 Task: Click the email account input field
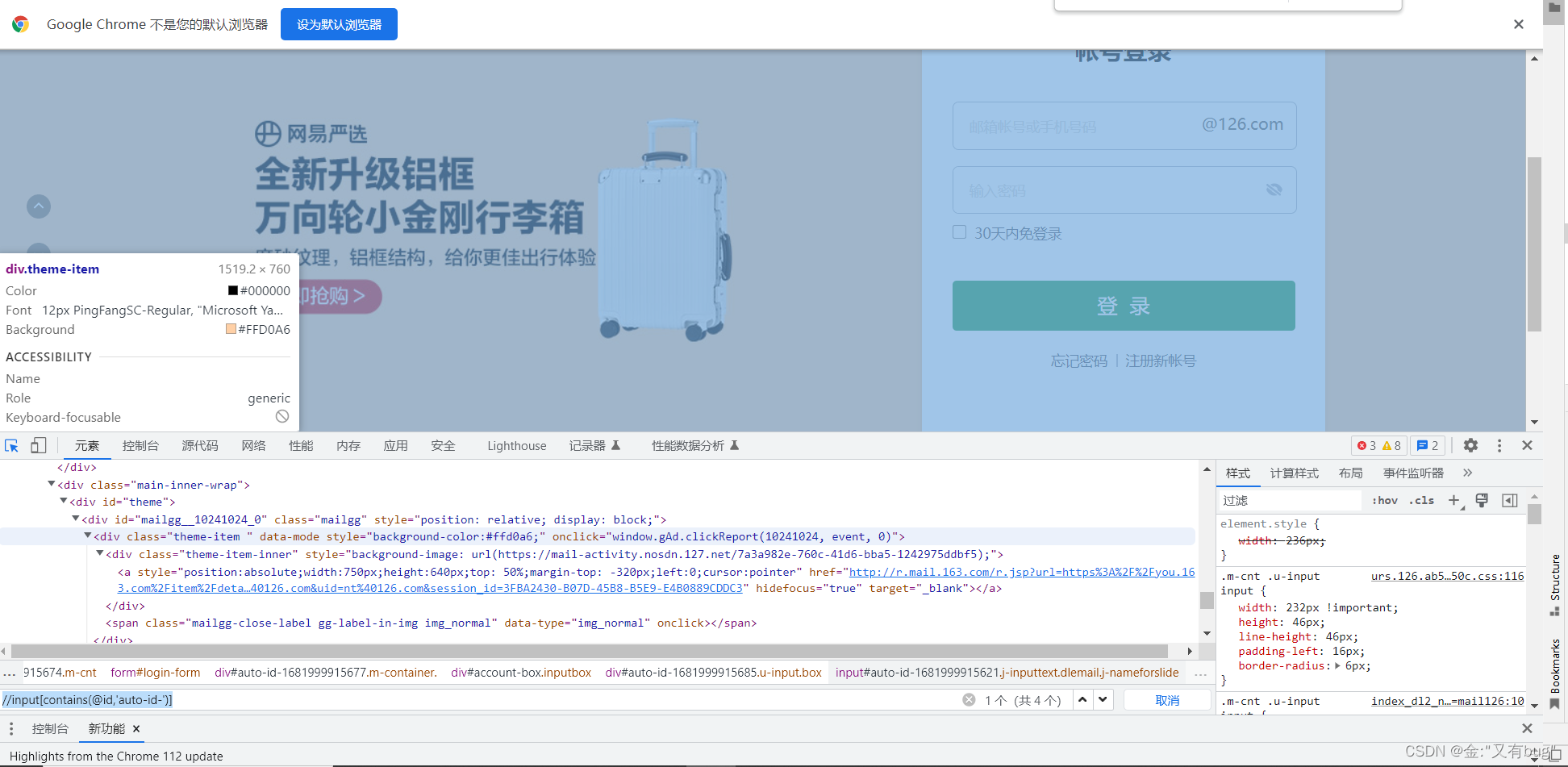[x=1124, y=126]
